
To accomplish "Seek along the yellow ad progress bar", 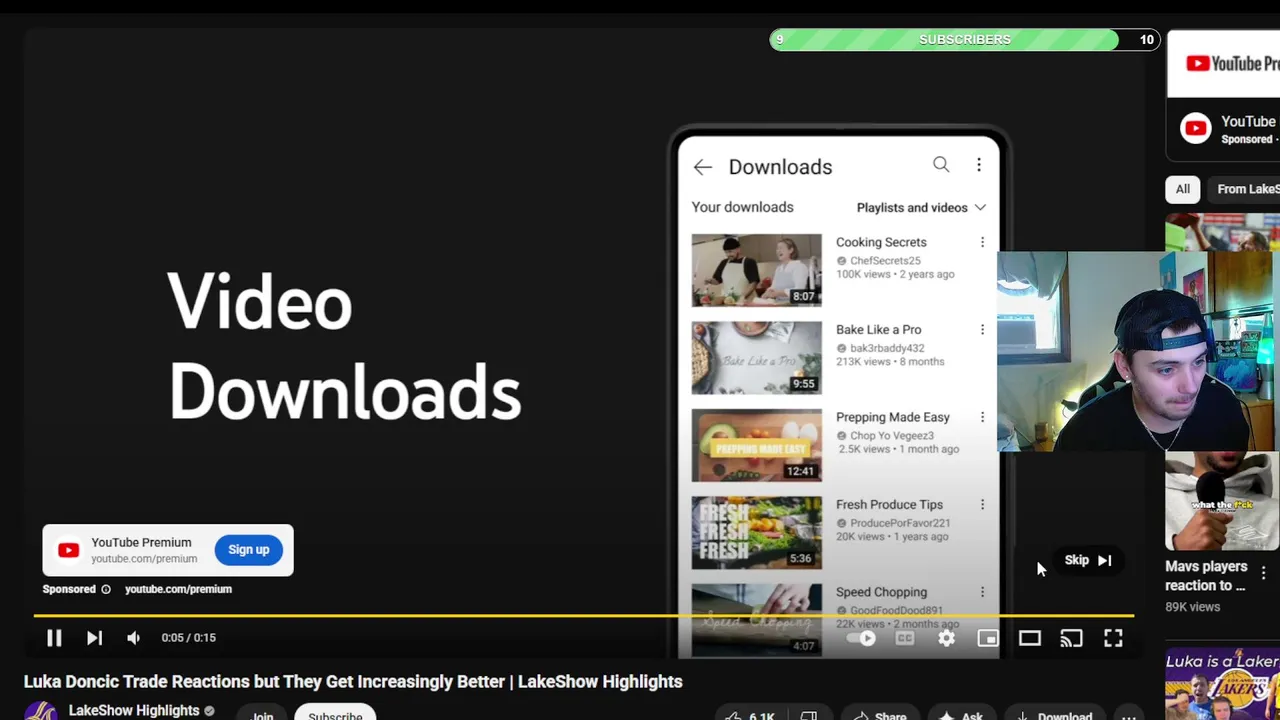I will pyautogui.click(x=584, y=616).
